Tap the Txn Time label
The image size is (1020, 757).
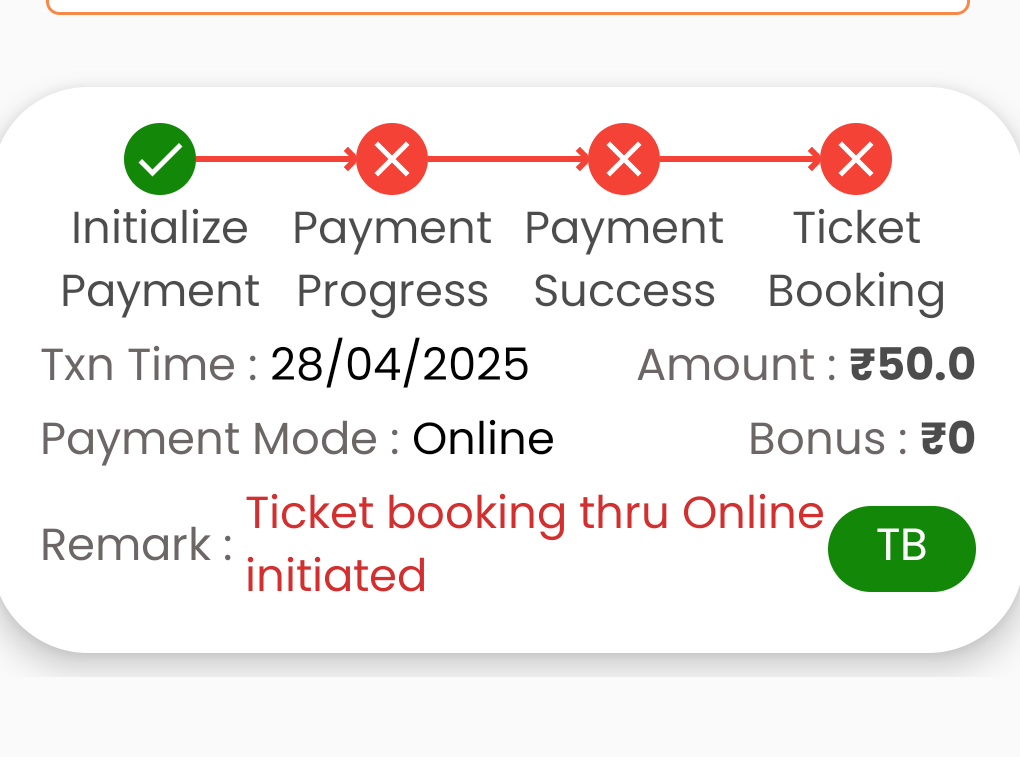(x=149, y=364)
